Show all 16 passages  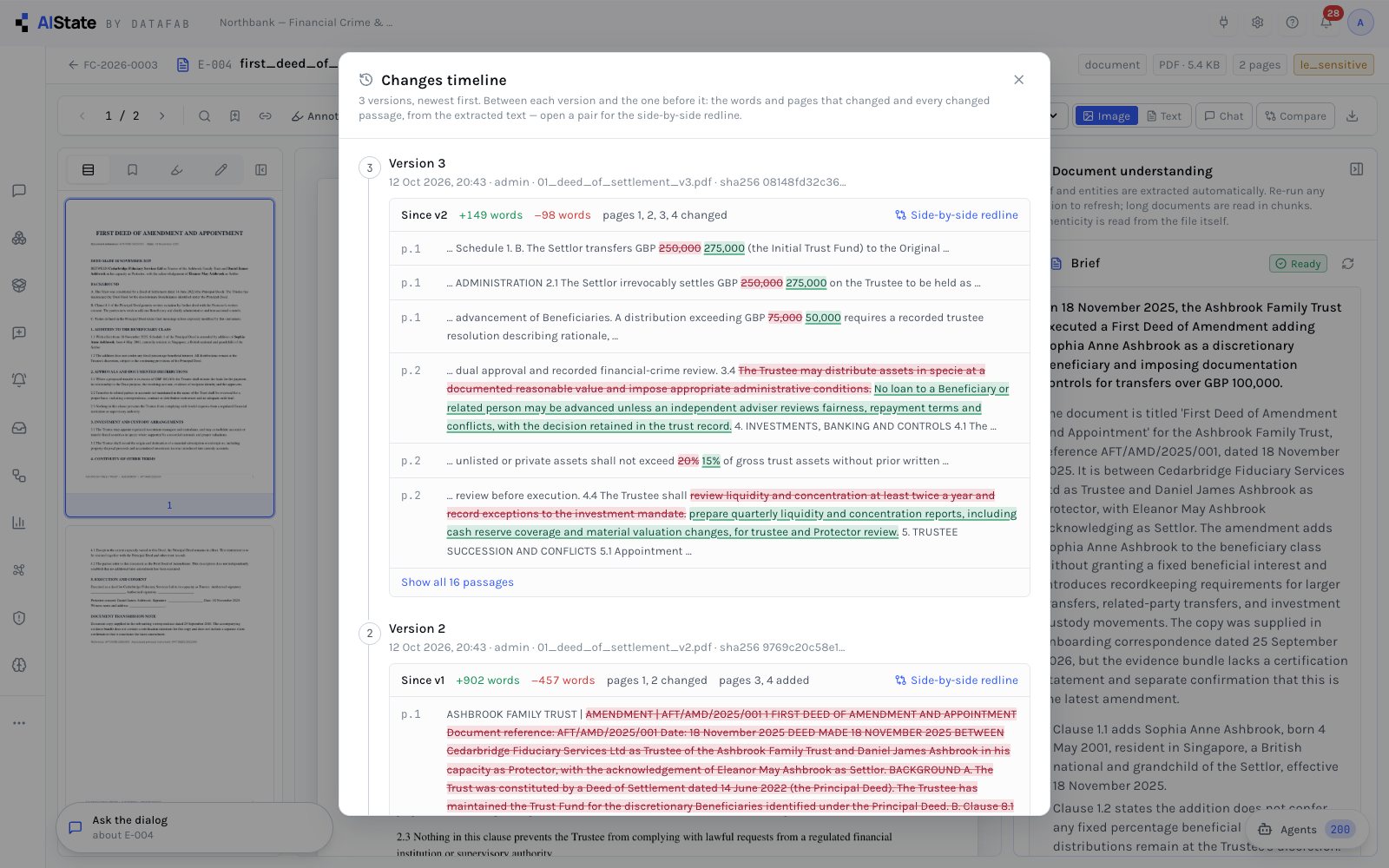tap(457, 582)
